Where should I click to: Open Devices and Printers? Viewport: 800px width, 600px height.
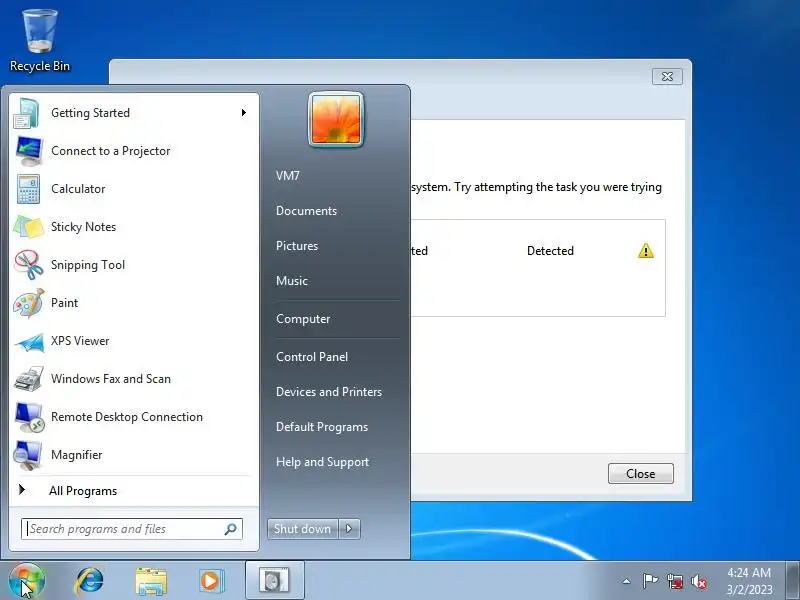pos(329,392)
